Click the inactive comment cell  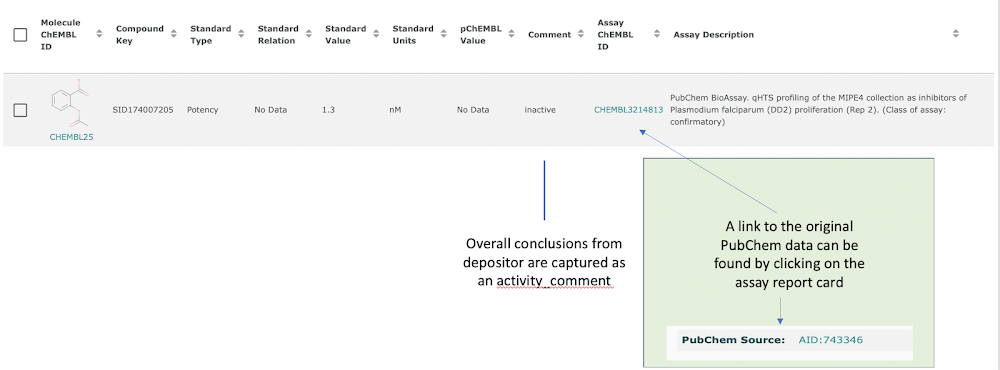tap(540, 110)
